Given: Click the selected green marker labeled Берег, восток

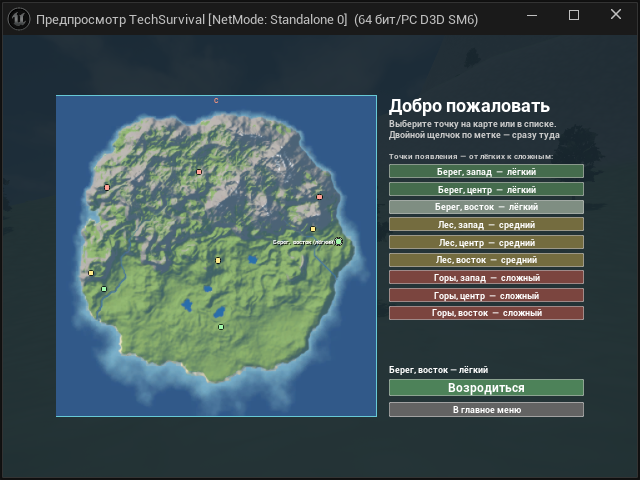Looking at the screenshot, I should click(x=338, y=242).
